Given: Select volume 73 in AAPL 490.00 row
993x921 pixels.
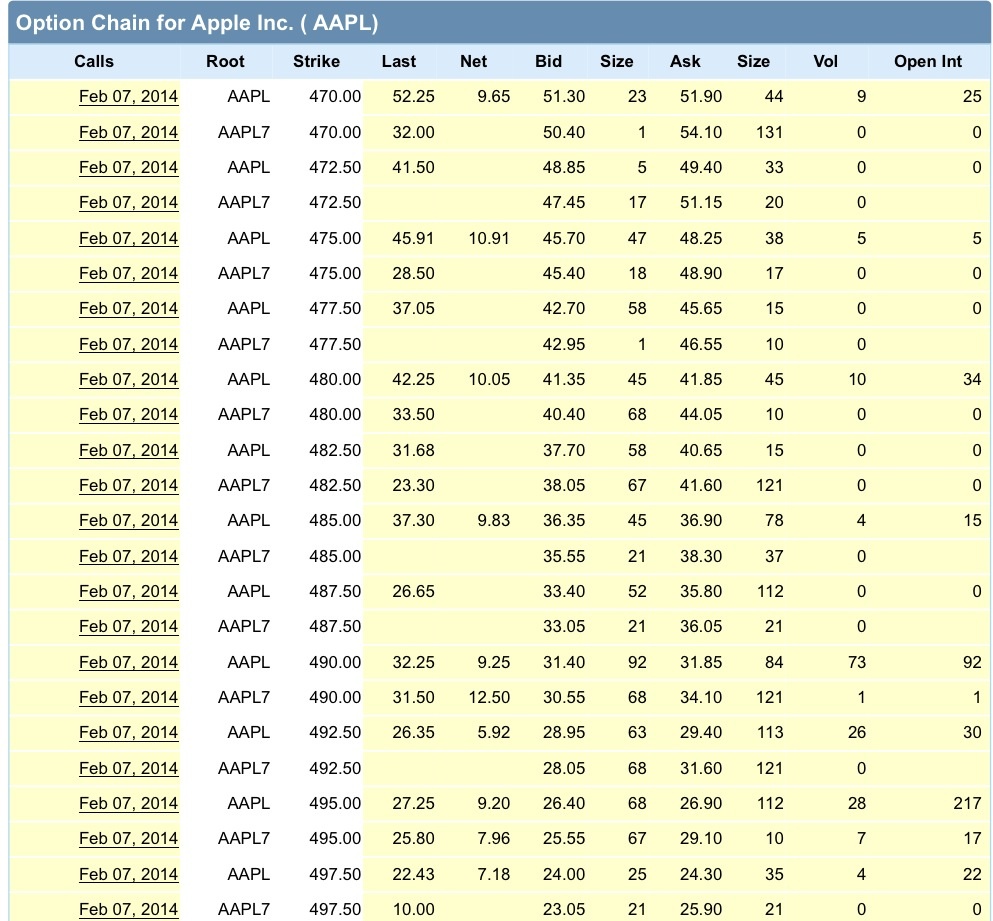Looking at the screenshot, I should tap(857, 663).
